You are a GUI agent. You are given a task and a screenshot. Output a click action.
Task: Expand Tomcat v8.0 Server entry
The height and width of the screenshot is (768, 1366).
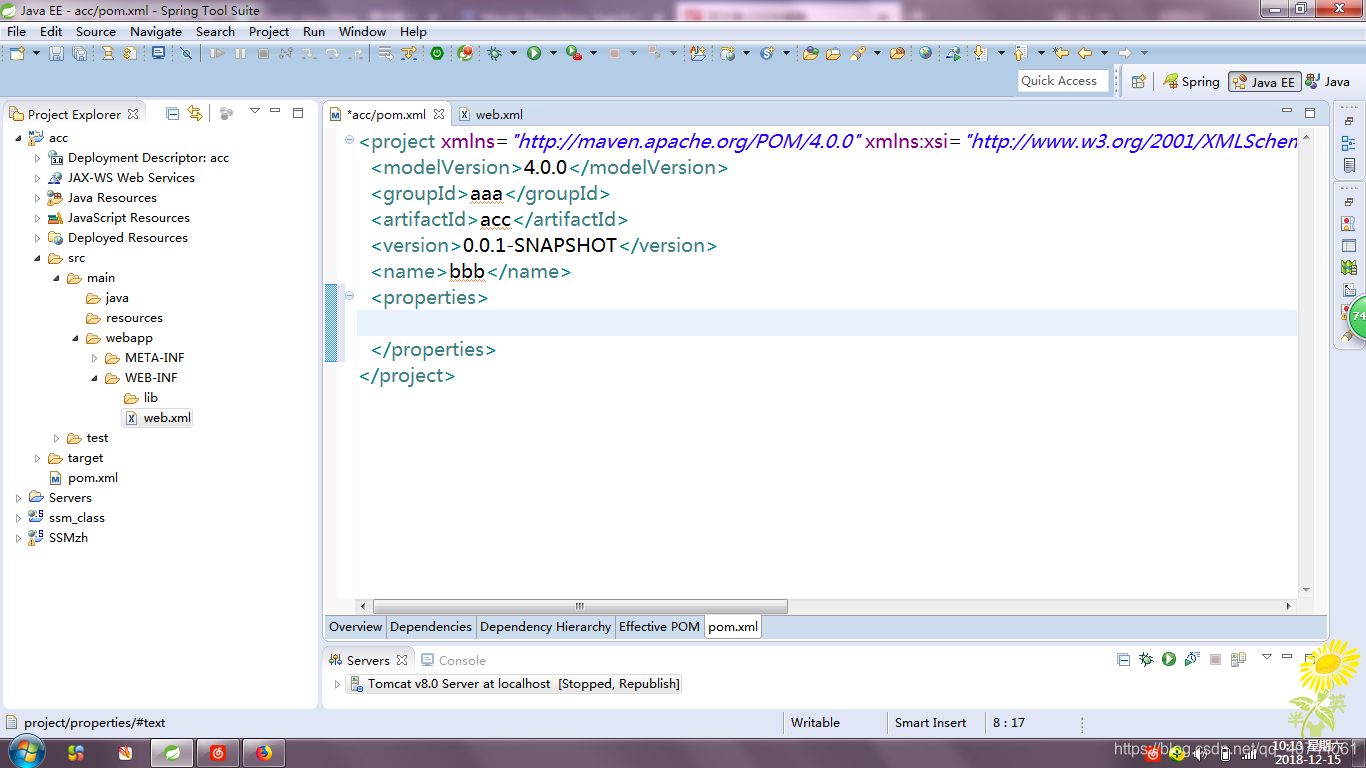337,684
